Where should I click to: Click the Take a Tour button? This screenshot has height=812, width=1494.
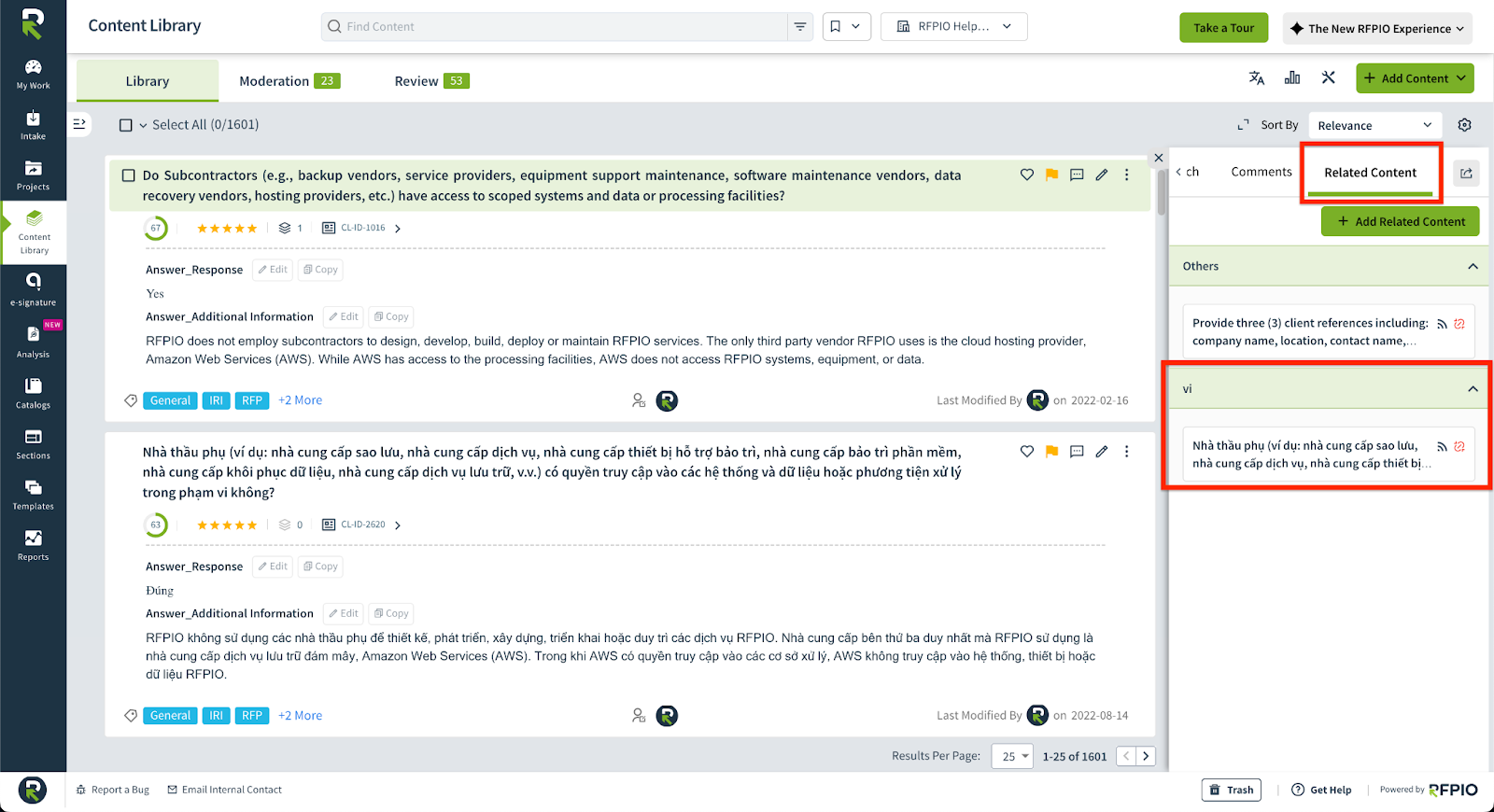tap(1223, 28)
